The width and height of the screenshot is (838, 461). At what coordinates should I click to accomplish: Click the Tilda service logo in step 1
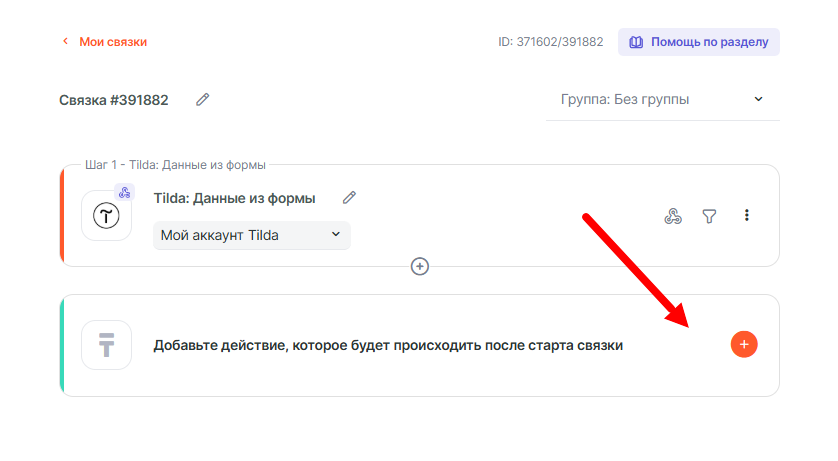[106, 216]
